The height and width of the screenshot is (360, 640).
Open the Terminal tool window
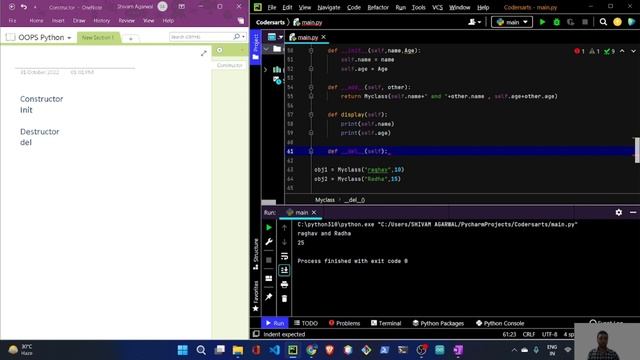pos(386,323)
